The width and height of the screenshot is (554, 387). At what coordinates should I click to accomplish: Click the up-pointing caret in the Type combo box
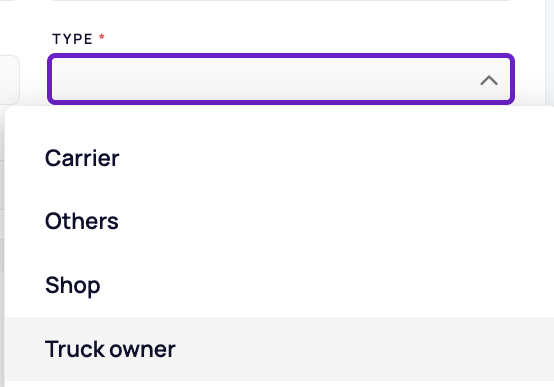click(x=489, y=80)
